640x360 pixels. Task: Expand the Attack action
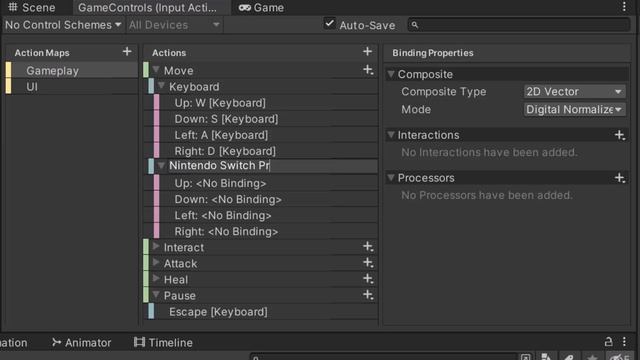coord(156,262)
